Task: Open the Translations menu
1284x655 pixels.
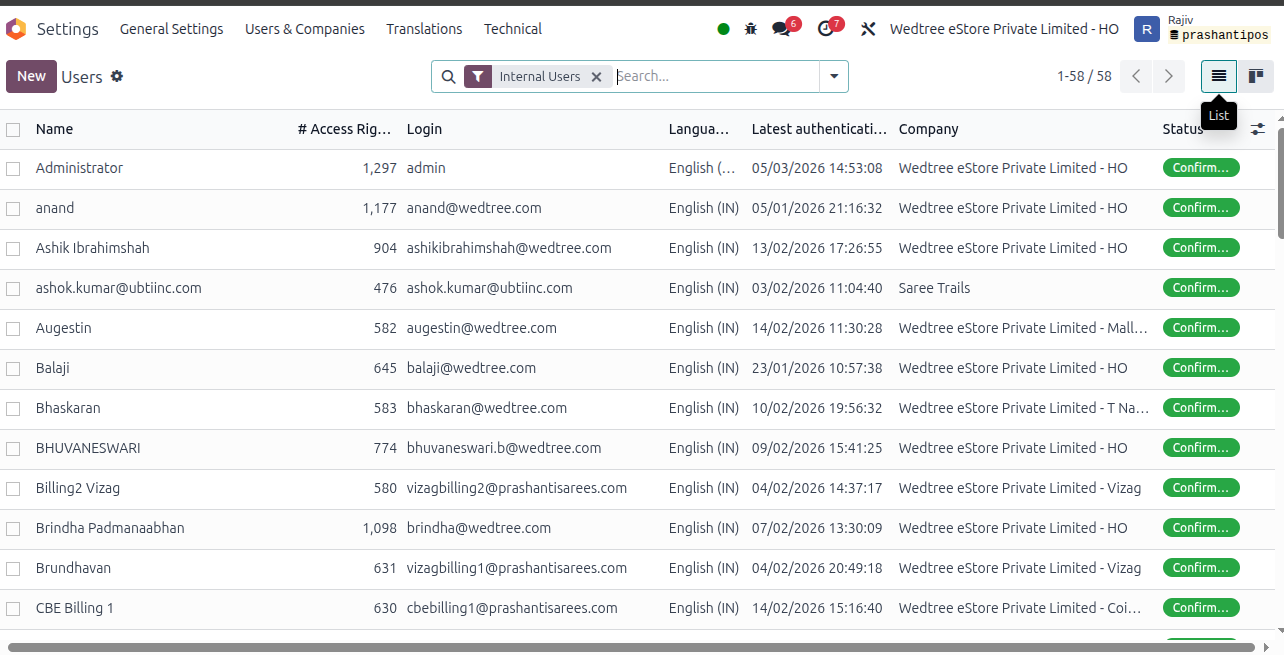Action: (x=424, y=29)
